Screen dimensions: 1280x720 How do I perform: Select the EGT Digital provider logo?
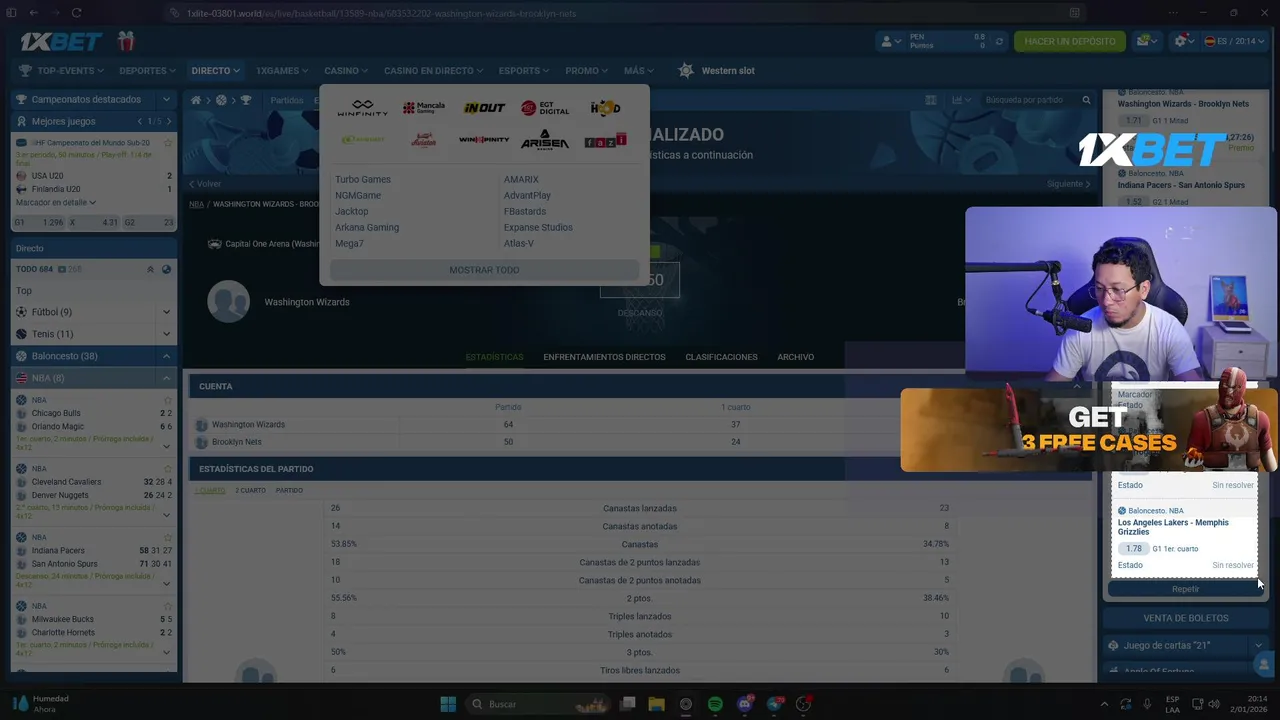[x=545, y=107]
